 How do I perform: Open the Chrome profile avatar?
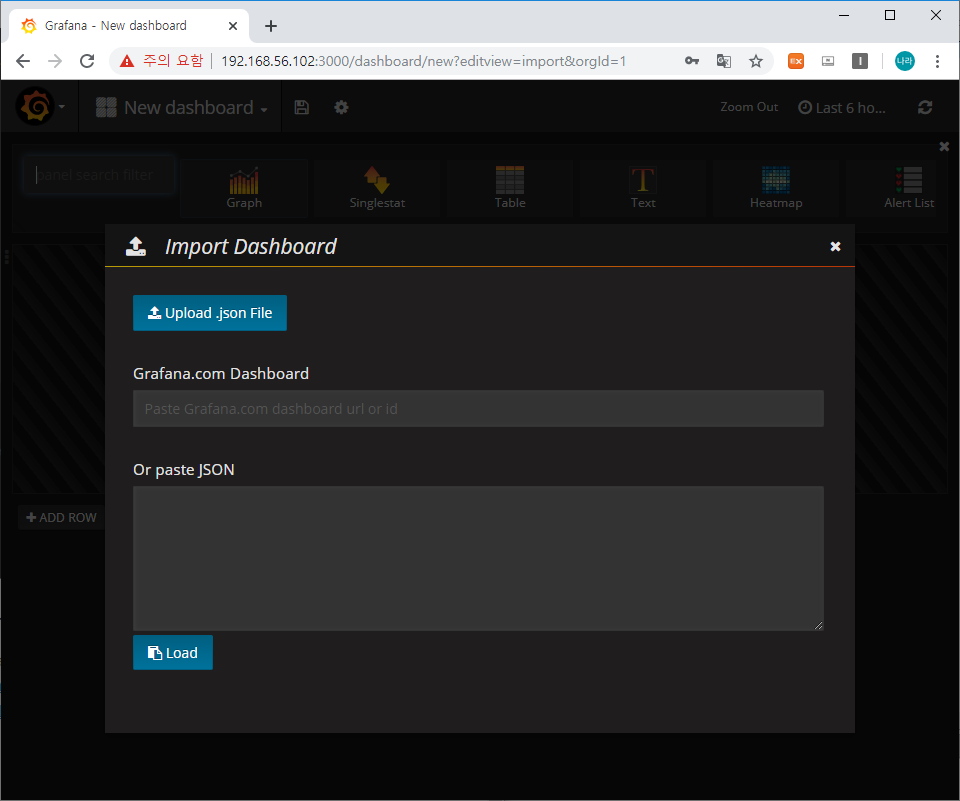(x=904, y=61)
